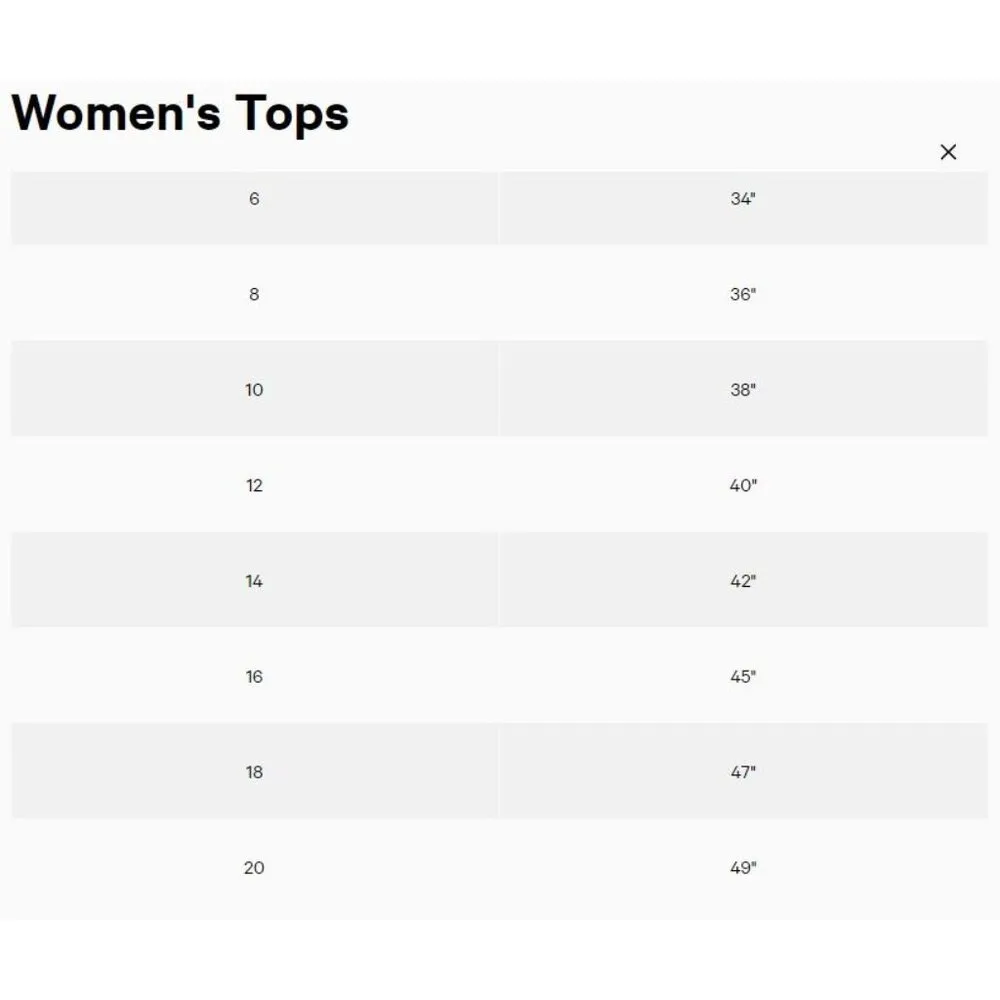Viewport: 1000px width, 1000px height.
Task: Click the 38" measurement cell
Action: 743,390
